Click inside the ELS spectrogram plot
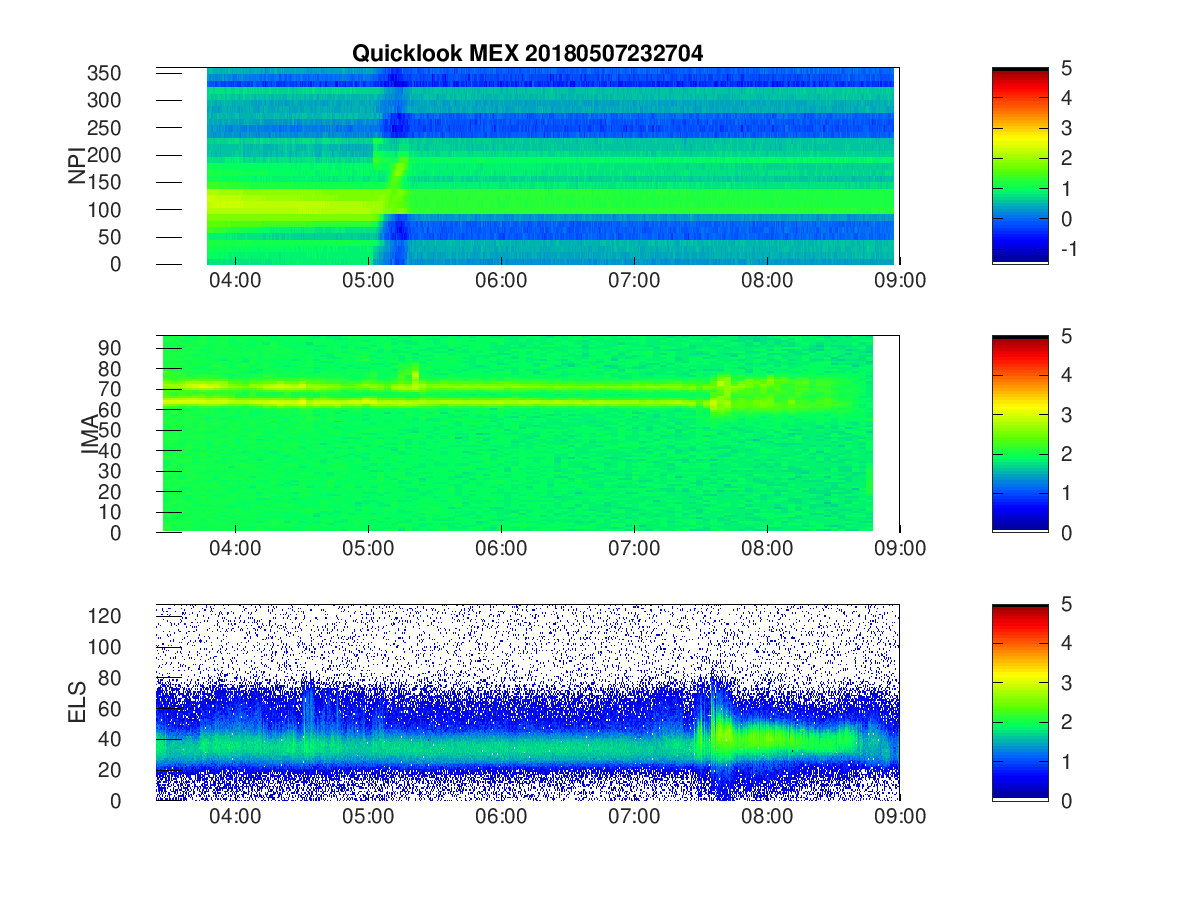 click(x=528, y=702)
